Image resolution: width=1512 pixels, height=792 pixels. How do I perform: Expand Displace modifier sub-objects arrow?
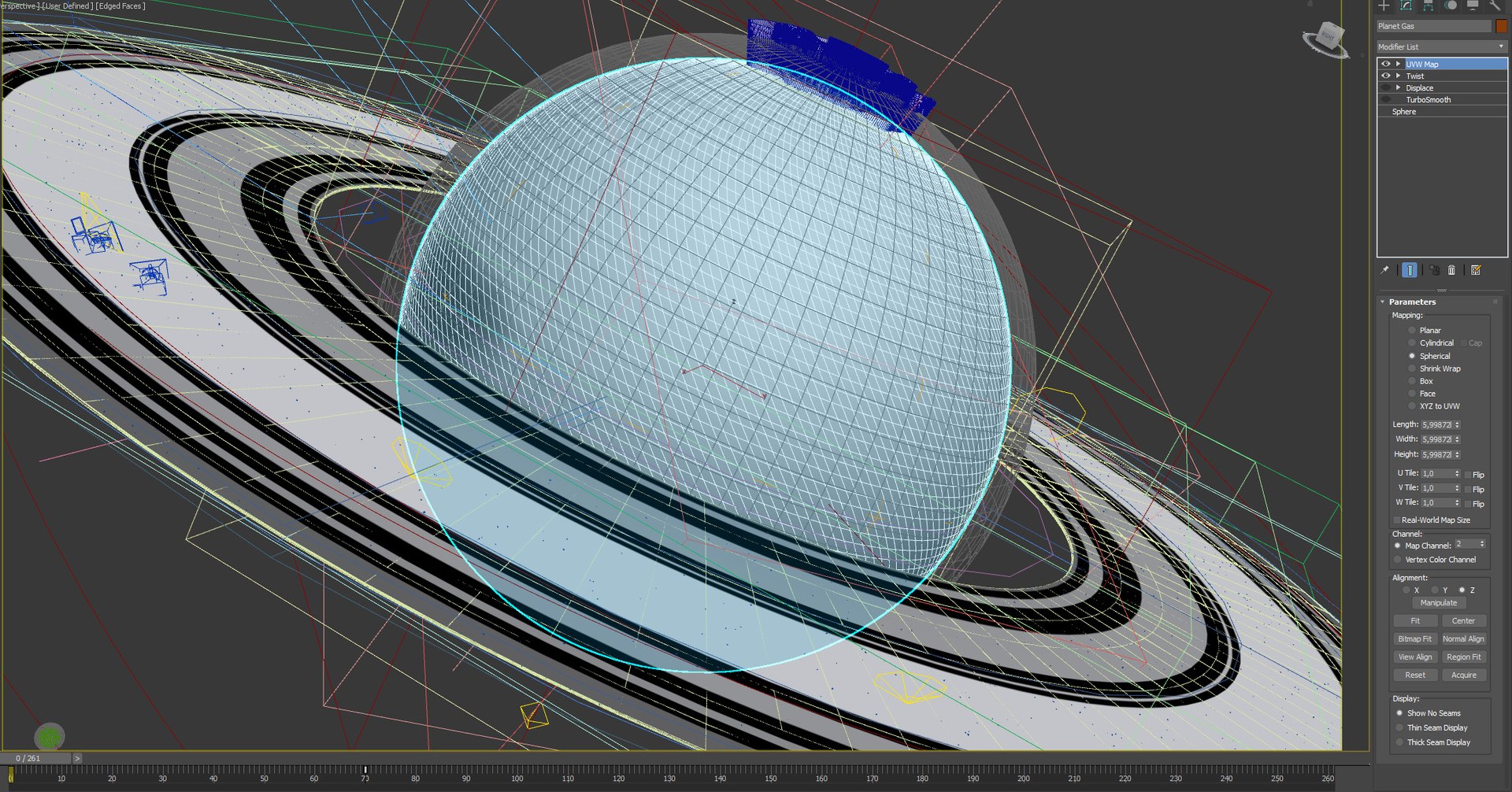point(1399,87)
